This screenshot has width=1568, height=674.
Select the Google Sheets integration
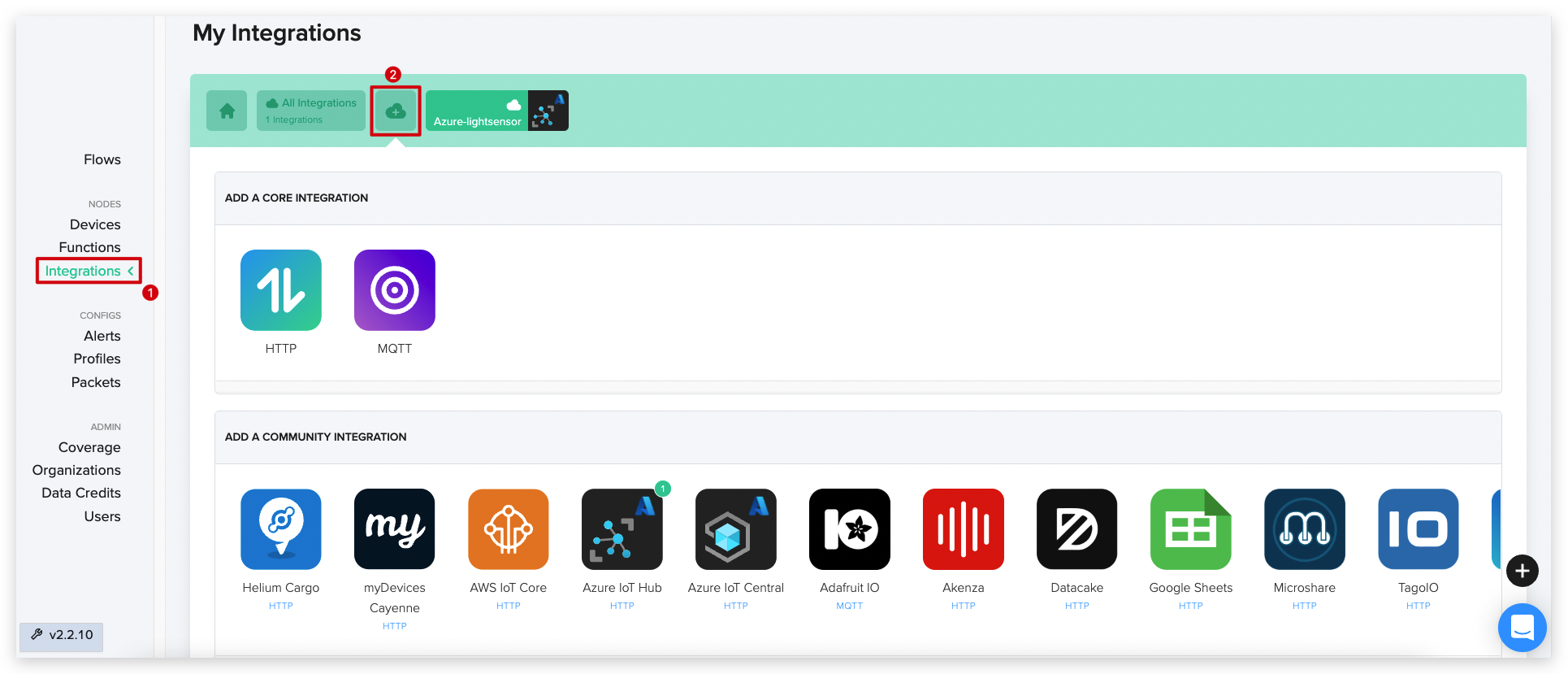point(1191,529)
